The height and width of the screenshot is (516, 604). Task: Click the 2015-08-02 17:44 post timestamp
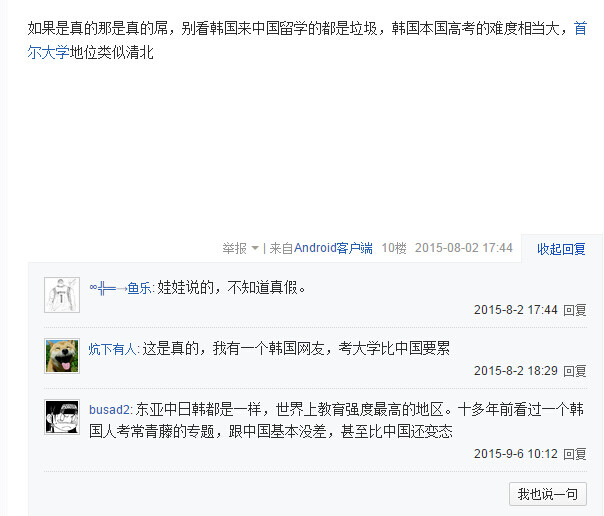click(464, 248)
